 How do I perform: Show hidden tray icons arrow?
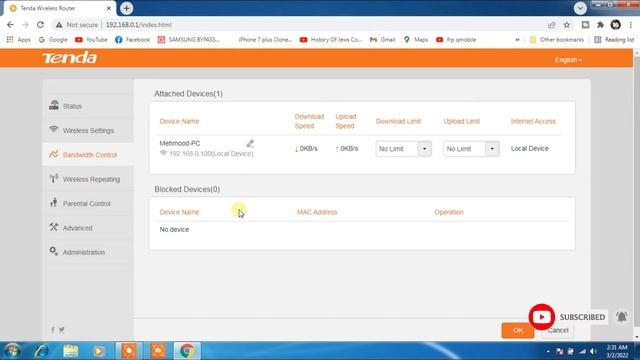[x=548, y=351]
